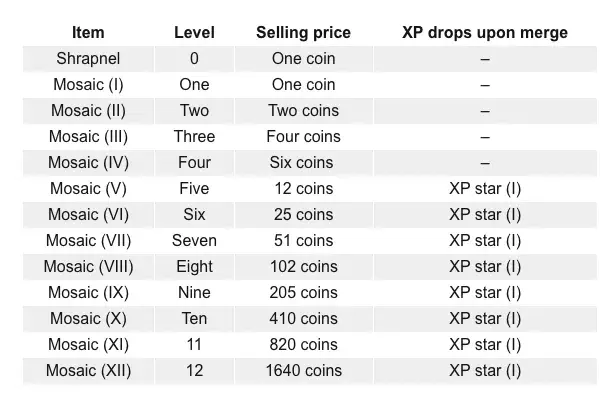The image size is (606, 415).
Task: Select the Mosaic (II) row name
Action: 88,111
